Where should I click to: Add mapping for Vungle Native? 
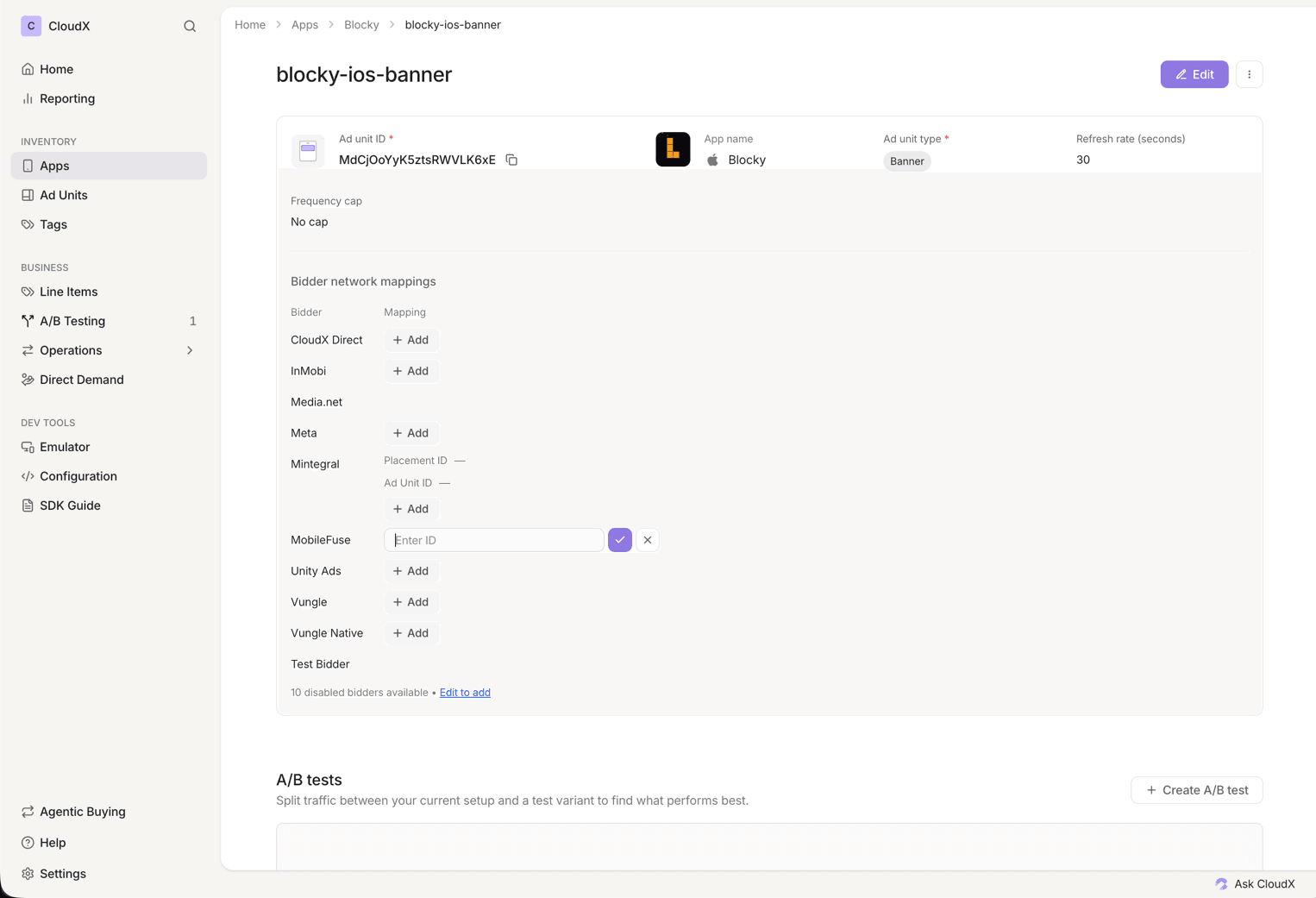coord(410,633)
